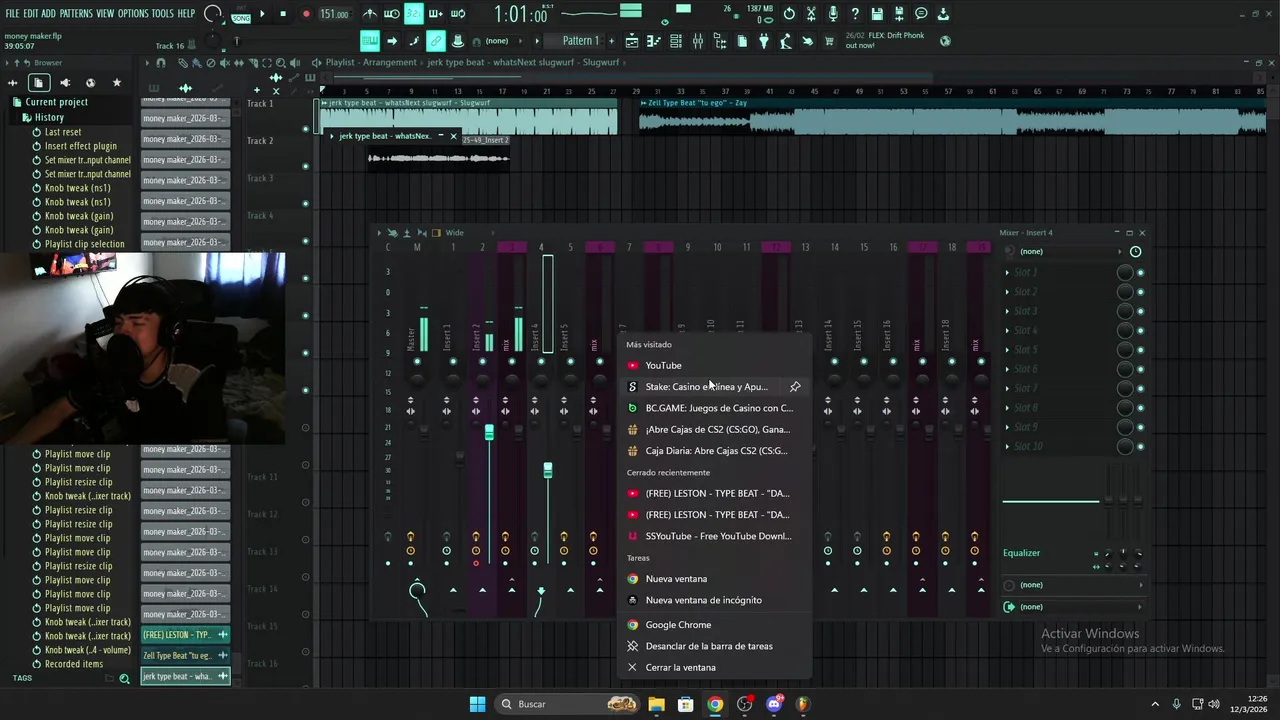Open the TOOLS menu

[x=162, y=14]
